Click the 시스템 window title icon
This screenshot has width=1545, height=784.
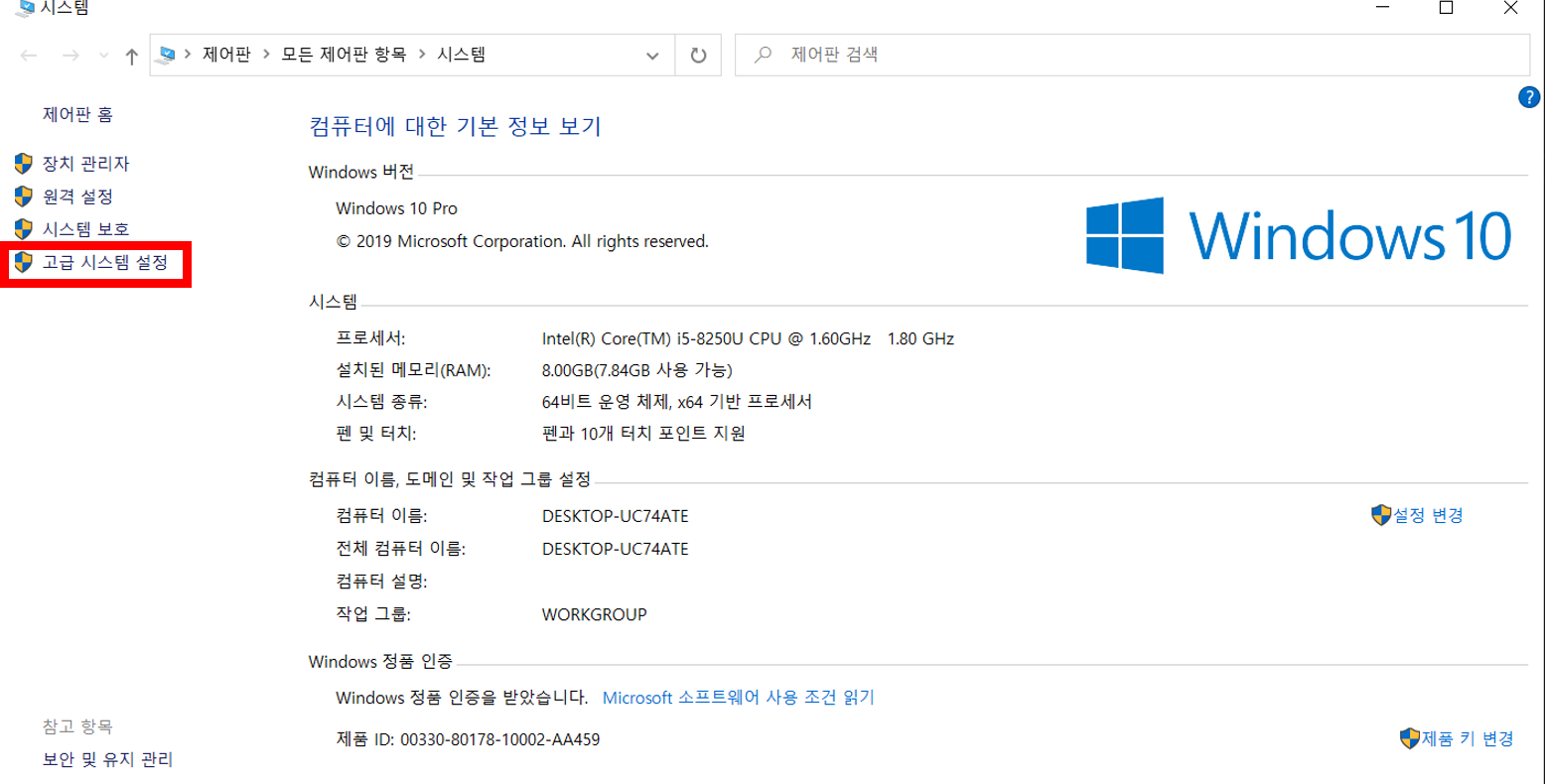pyautogui.click(x=27, y=7)
